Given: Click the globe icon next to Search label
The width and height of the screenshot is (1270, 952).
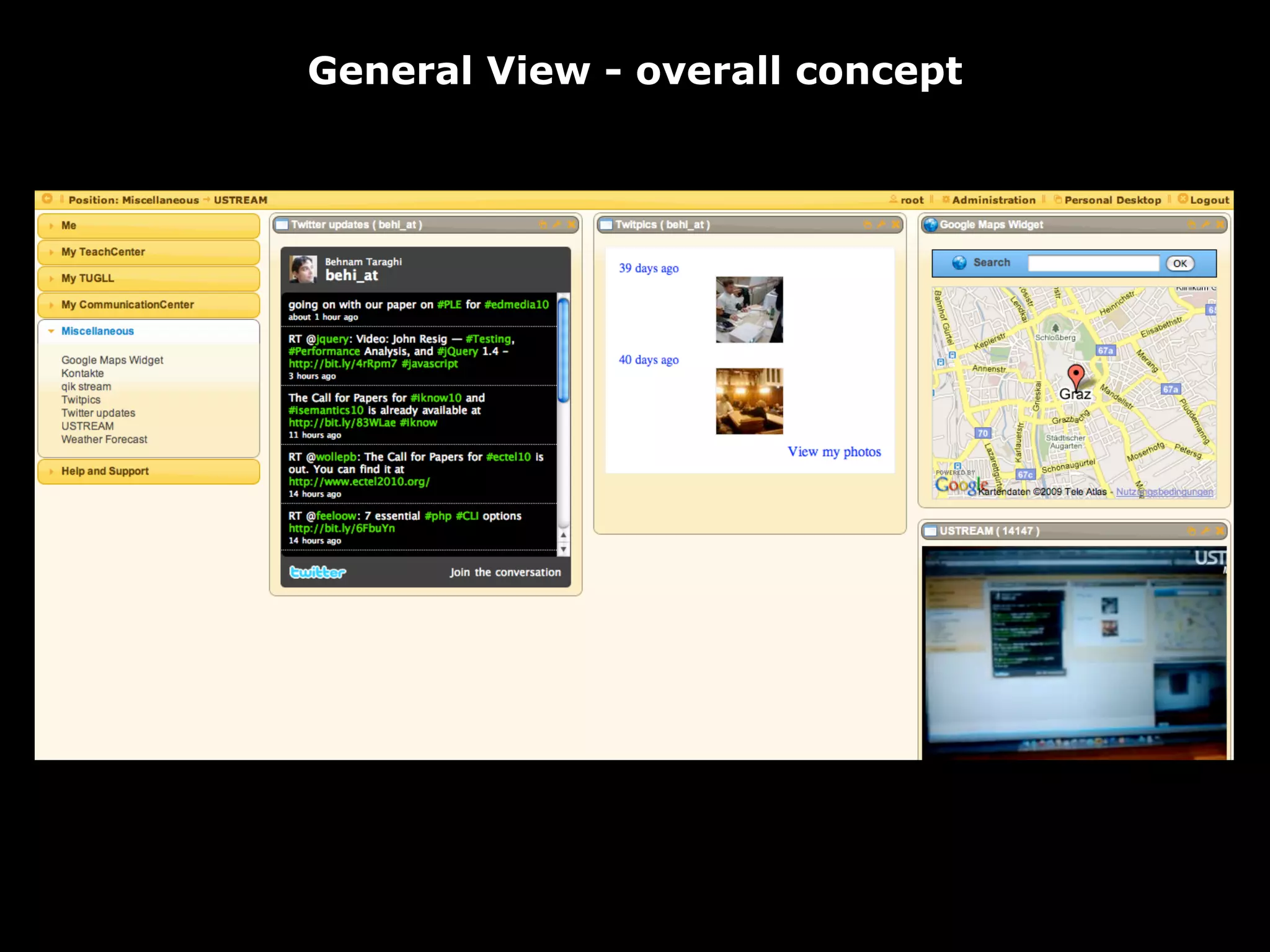Looking at the screenshot, I should (x=959, y=263).
